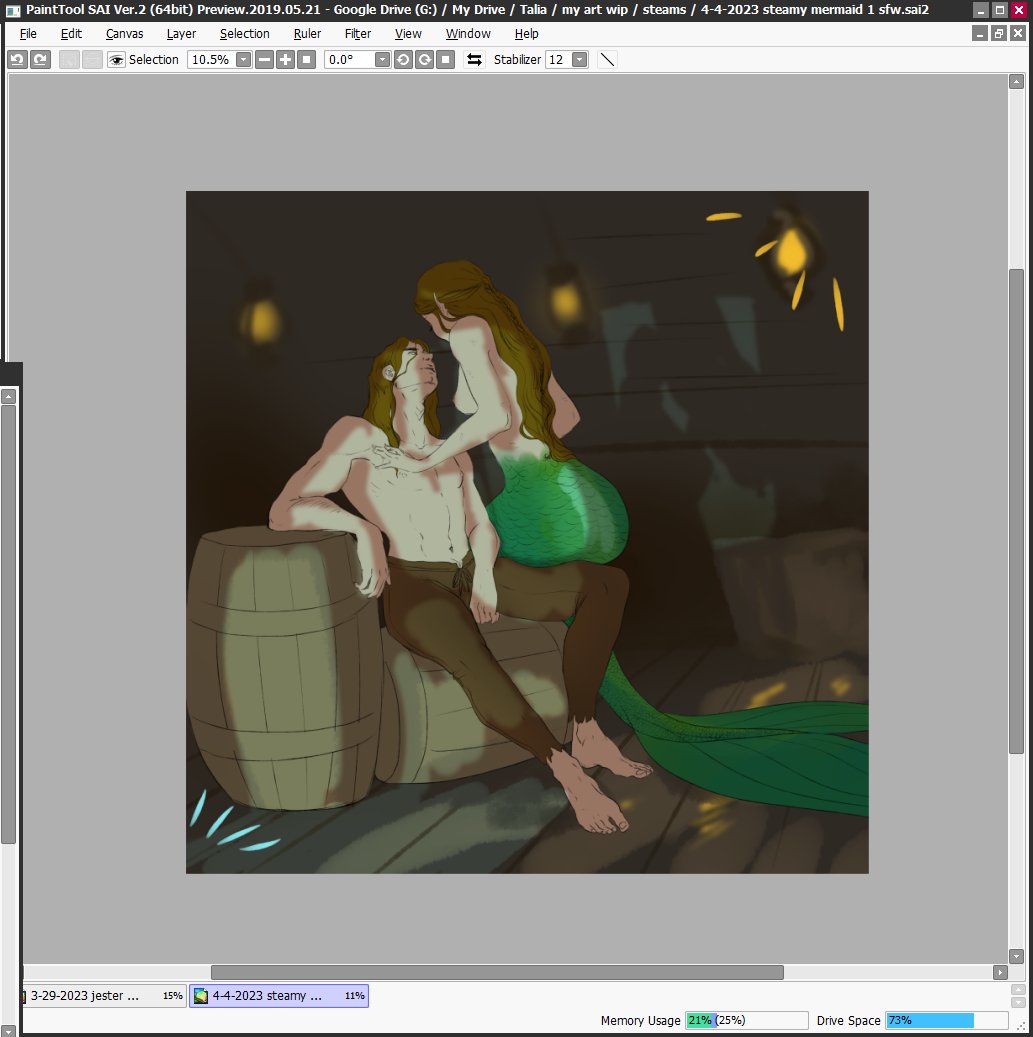Switch to the 3-29-2023 jester document tab
The image size is (1033, 1037).
[x=104, y=995]
